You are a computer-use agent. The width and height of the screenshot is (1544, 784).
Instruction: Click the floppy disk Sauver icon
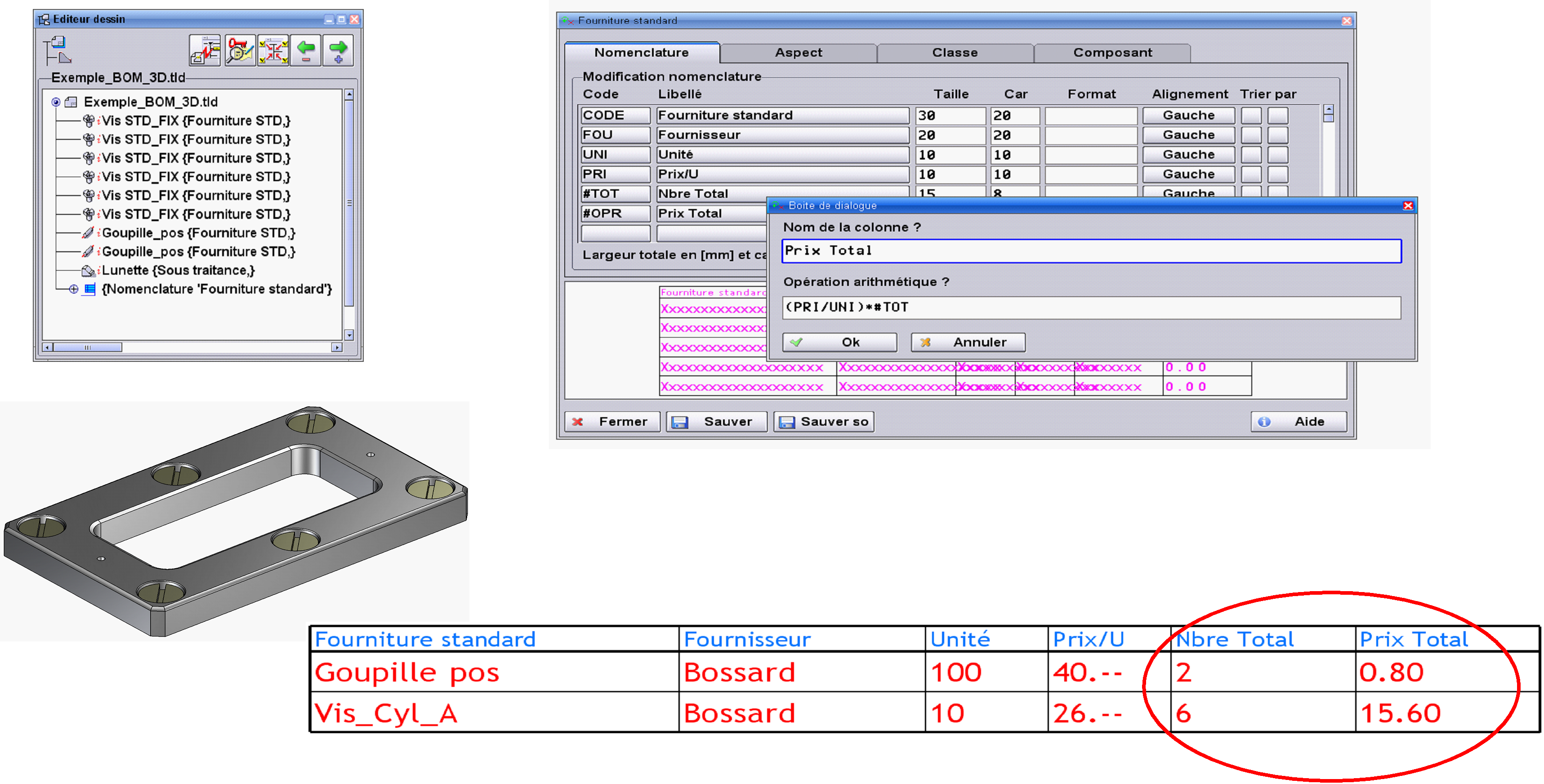679,422
